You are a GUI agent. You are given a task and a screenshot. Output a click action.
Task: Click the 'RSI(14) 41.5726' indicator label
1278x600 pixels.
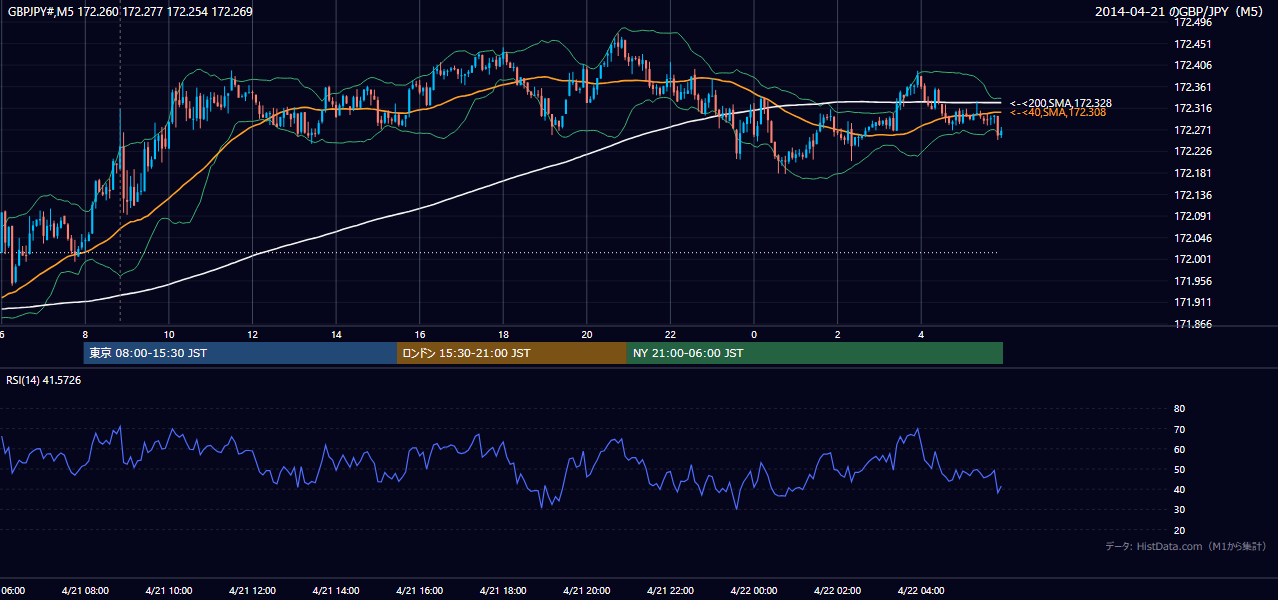pos(44,380)
